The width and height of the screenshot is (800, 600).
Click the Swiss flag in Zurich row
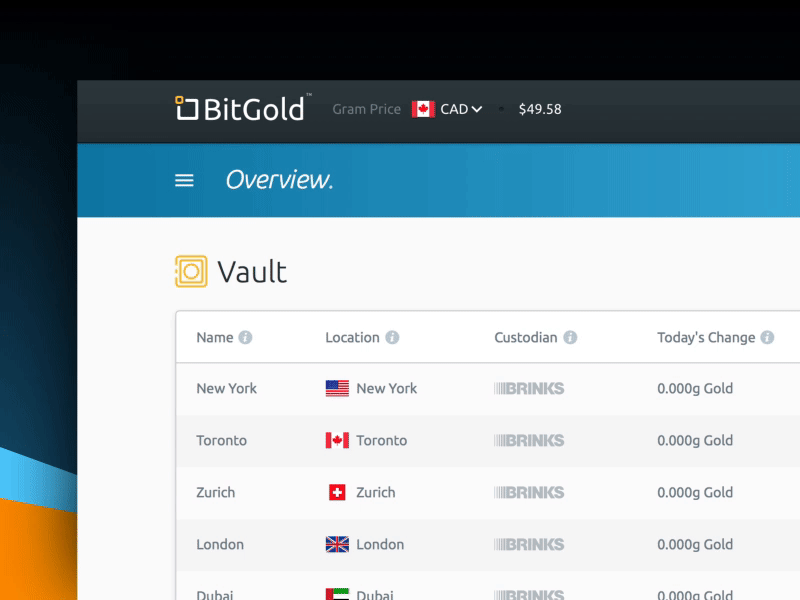[339, 492]
